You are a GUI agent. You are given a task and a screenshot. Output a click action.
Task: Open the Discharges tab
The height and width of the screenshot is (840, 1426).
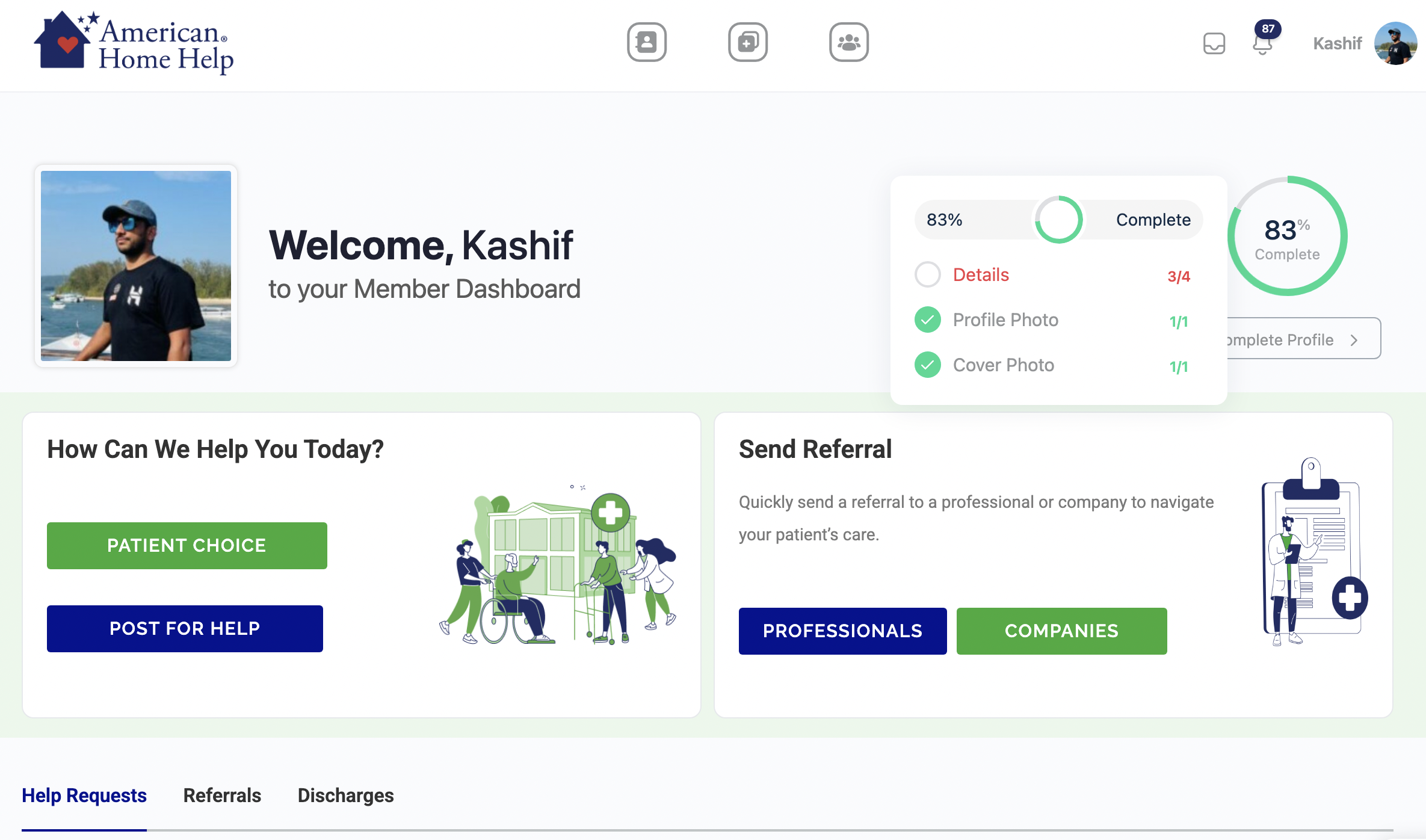tap(345, 795)
